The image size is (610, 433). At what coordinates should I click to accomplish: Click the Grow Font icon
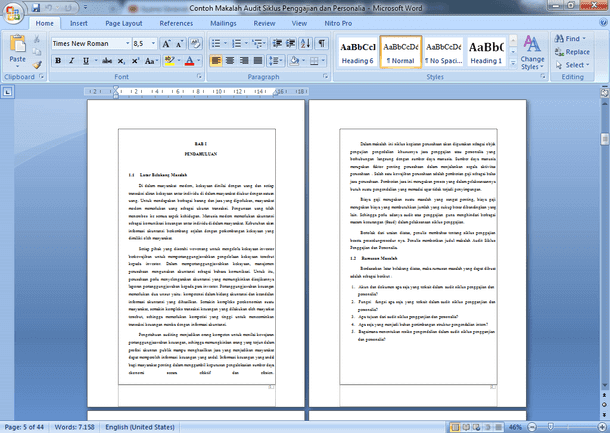[166, 44]
